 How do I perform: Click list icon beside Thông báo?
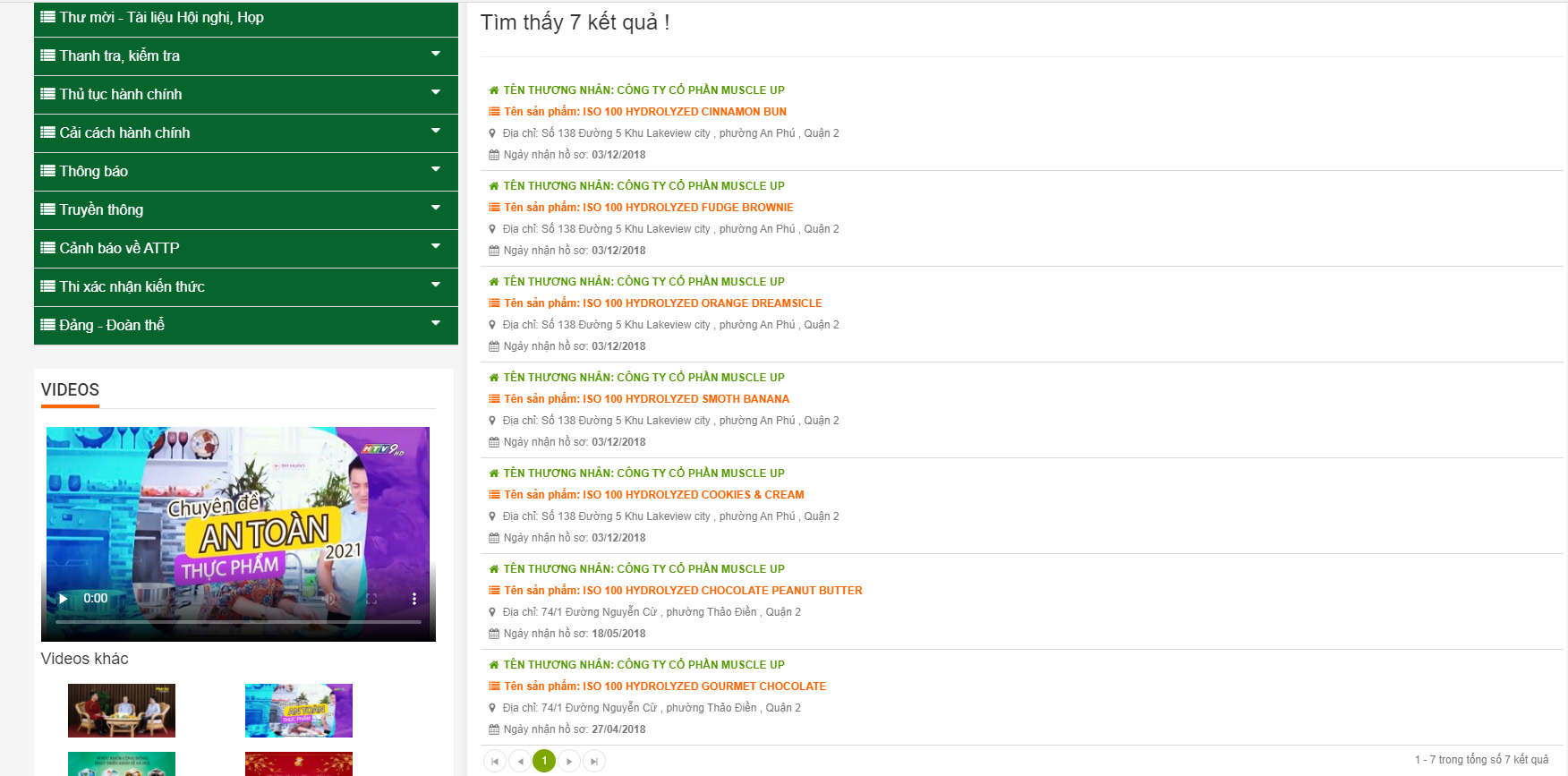(x=48, y=171)
